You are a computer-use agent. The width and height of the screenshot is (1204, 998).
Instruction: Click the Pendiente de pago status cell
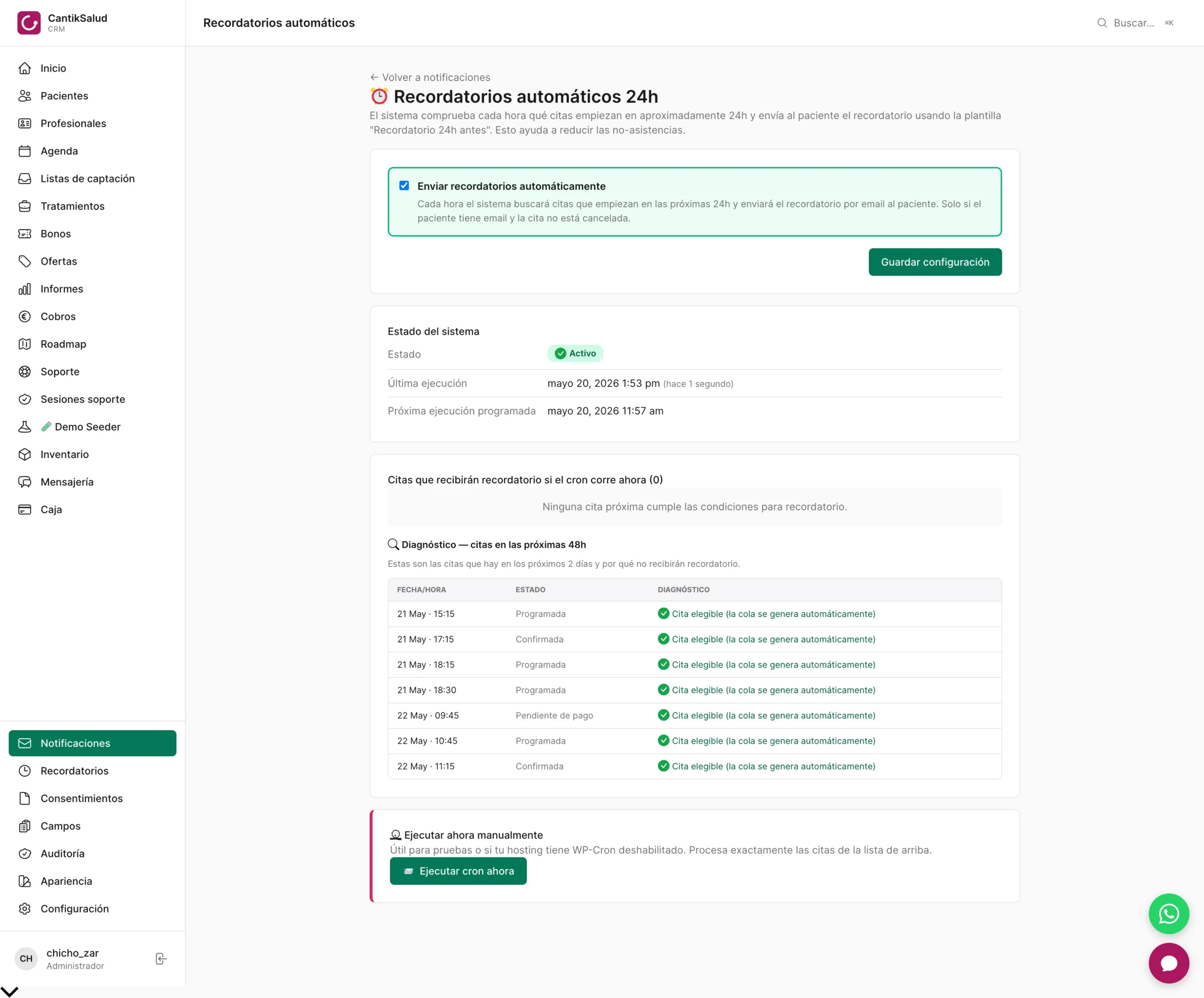(x=554, y=715)
